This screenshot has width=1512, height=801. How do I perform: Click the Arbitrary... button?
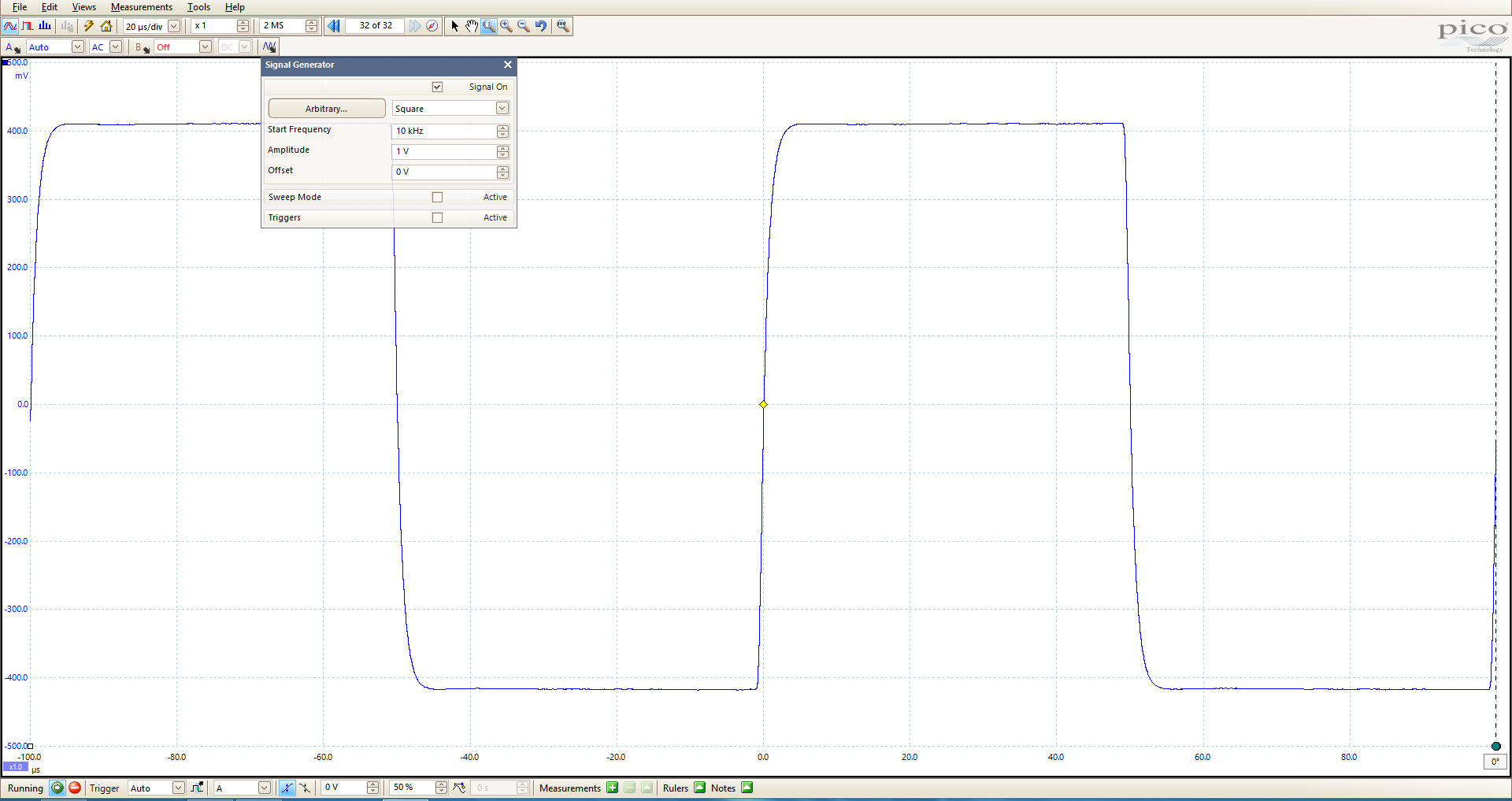[327, 109]
